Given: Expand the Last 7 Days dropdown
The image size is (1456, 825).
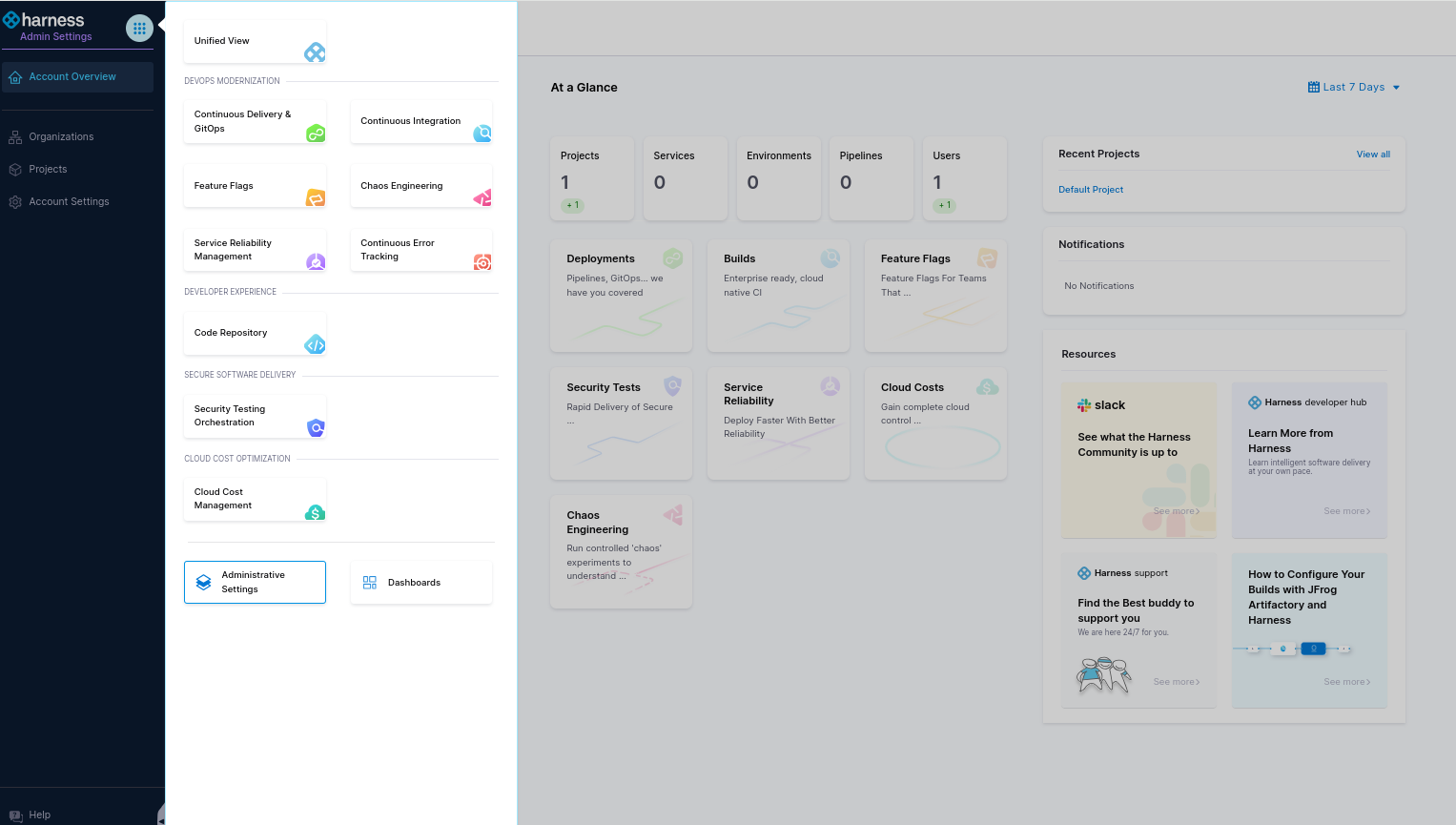Looking at the screenshot, I should 1354,87.
